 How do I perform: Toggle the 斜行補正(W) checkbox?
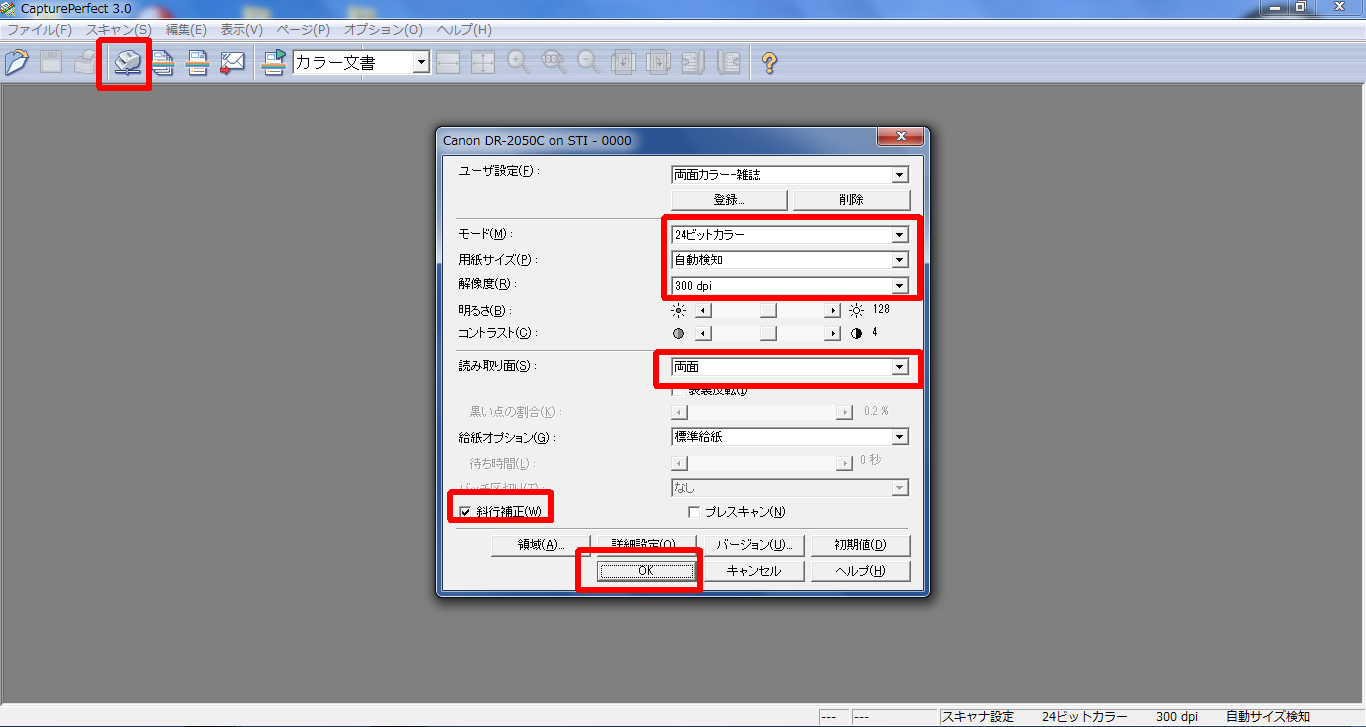465,512
